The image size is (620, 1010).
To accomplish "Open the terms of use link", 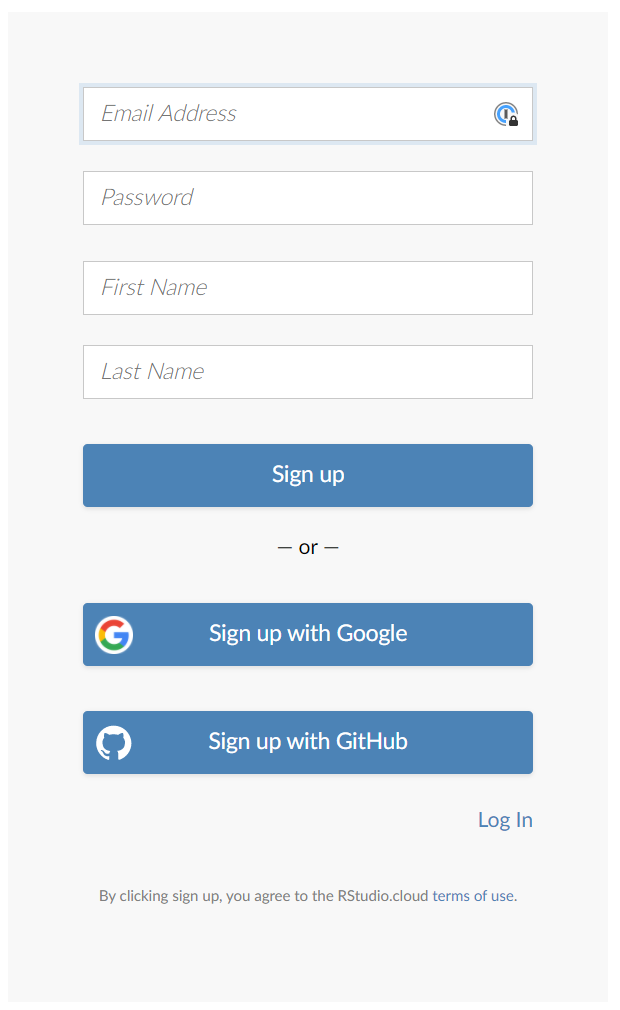I will pyautogui.click(x=473, y=895).
